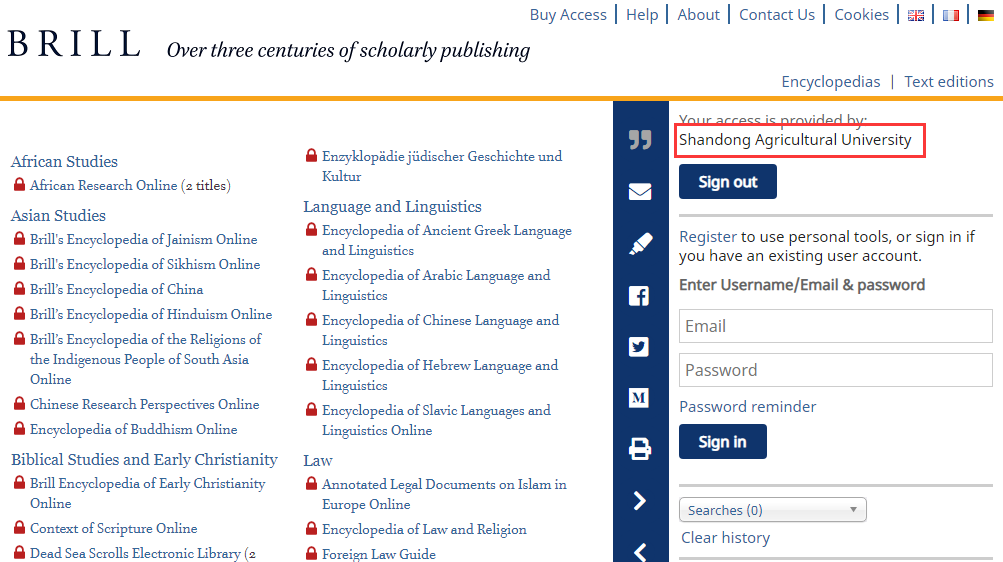The image size is (1003, 562).
Task: Open the Buy Access menu link
Action: point(568,15)
